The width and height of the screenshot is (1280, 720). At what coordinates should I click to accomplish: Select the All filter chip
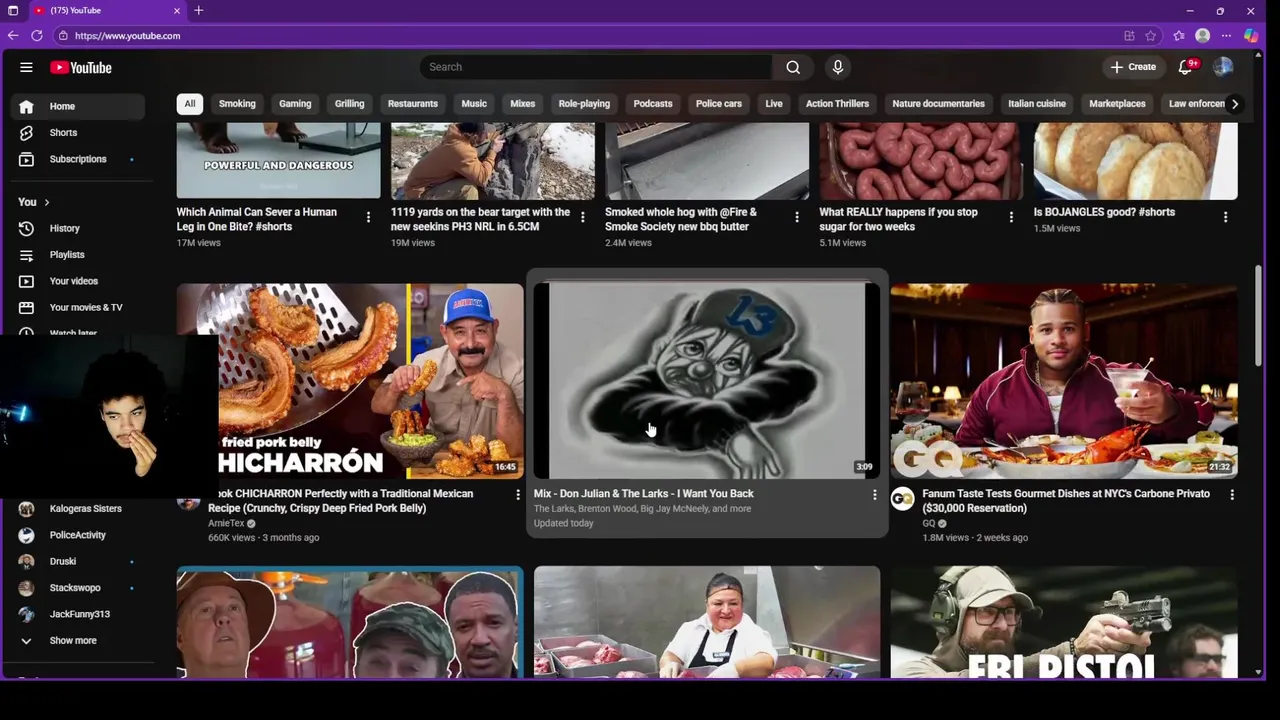[189, 104]
